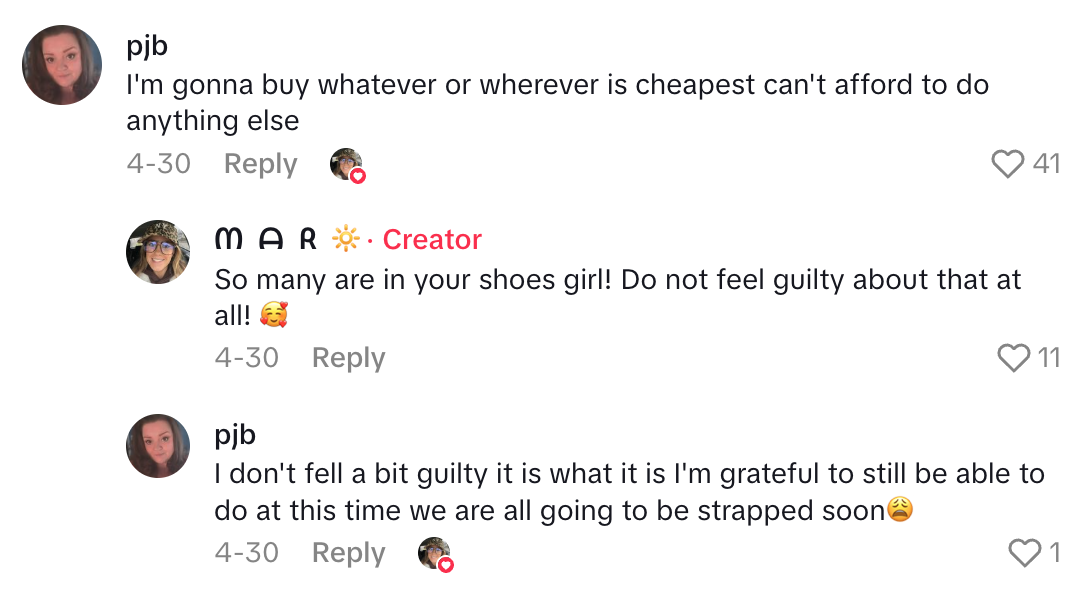Click the creator-liked badge under the bottom reply
The width and height of the screenshot is (1086, 604).
coord(435,554)
